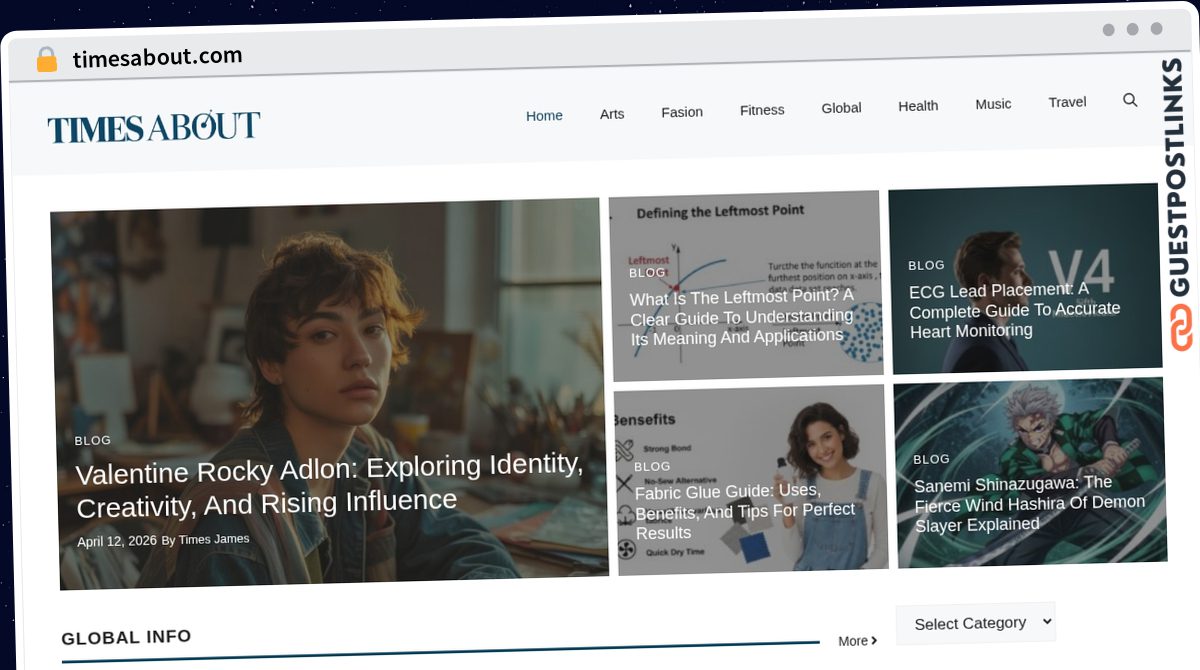The image size is (1200, 670).
Task: Open the Home menu item
Action: point(544,116)
